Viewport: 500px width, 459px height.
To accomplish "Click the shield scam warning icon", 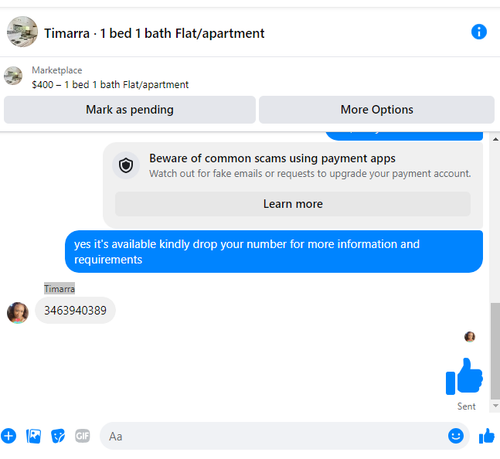I will point(126,165).
